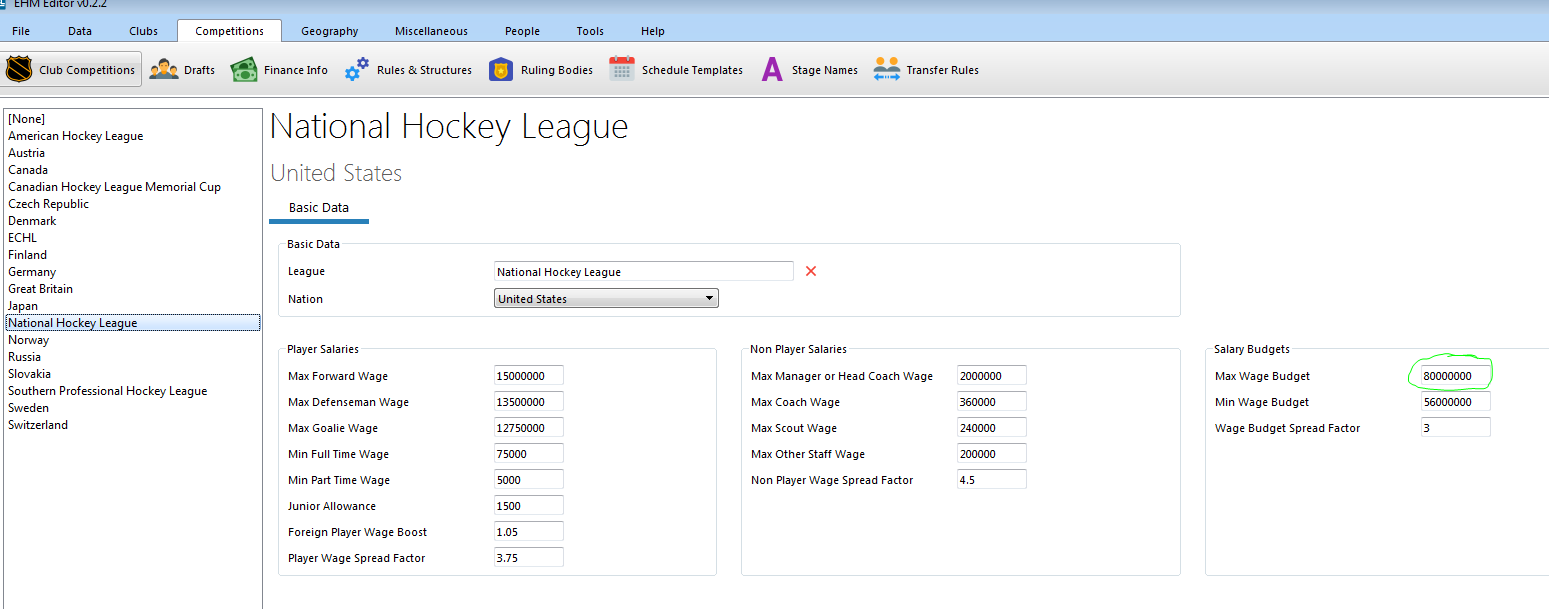Select Southern Professional Hockey League
Screen dimensions: 1549x609
pyautogui.click(x=132, y=391)
